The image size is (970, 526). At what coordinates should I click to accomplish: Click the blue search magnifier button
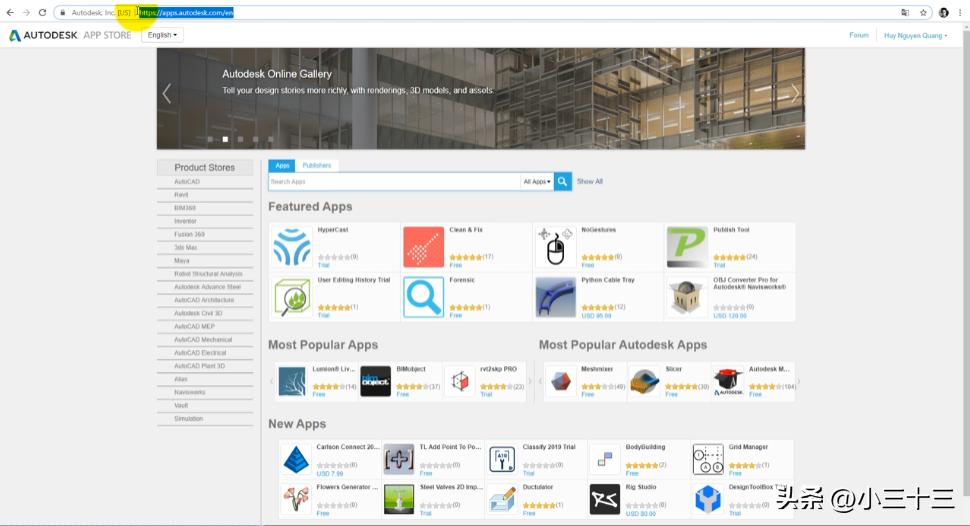coord(562,181)
